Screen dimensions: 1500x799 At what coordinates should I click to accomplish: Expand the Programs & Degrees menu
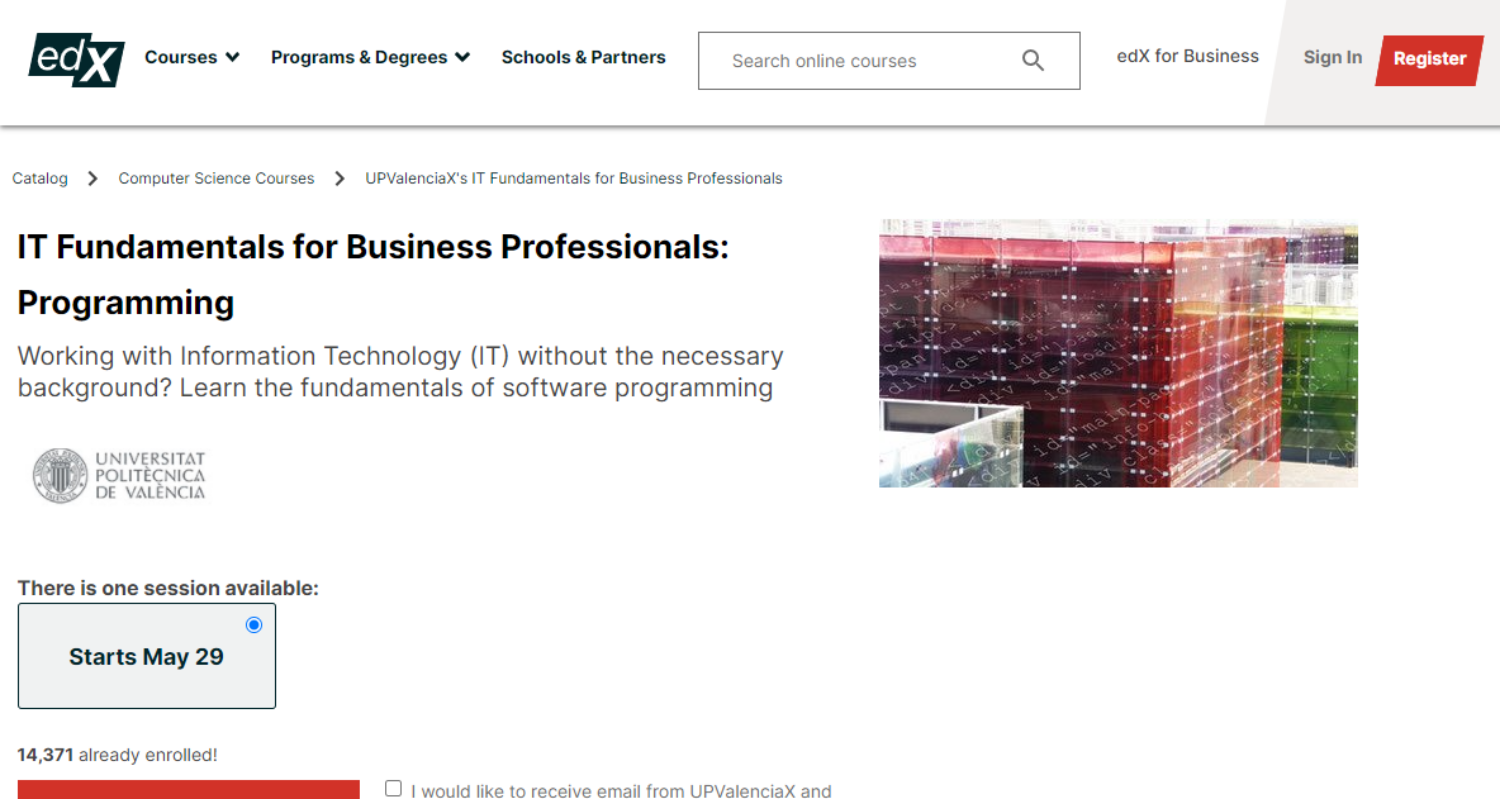370,58
